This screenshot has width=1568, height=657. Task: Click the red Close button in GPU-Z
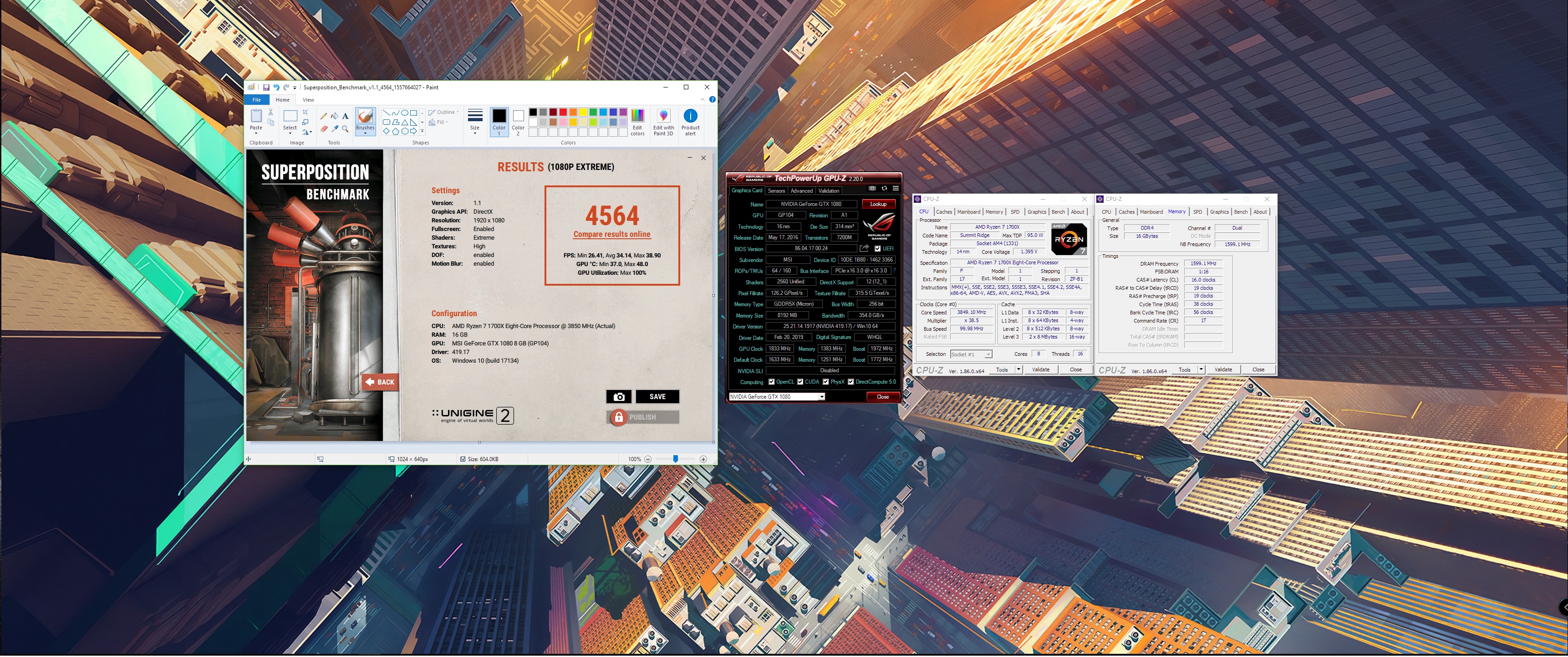pyautogui.click(x=883, y=397)
